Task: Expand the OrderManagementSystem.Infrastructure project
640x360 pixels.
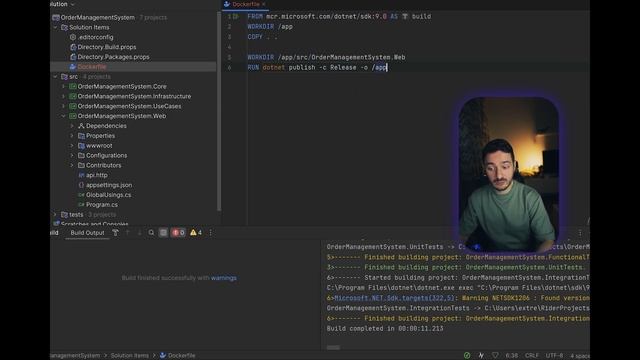Action: 64,96
